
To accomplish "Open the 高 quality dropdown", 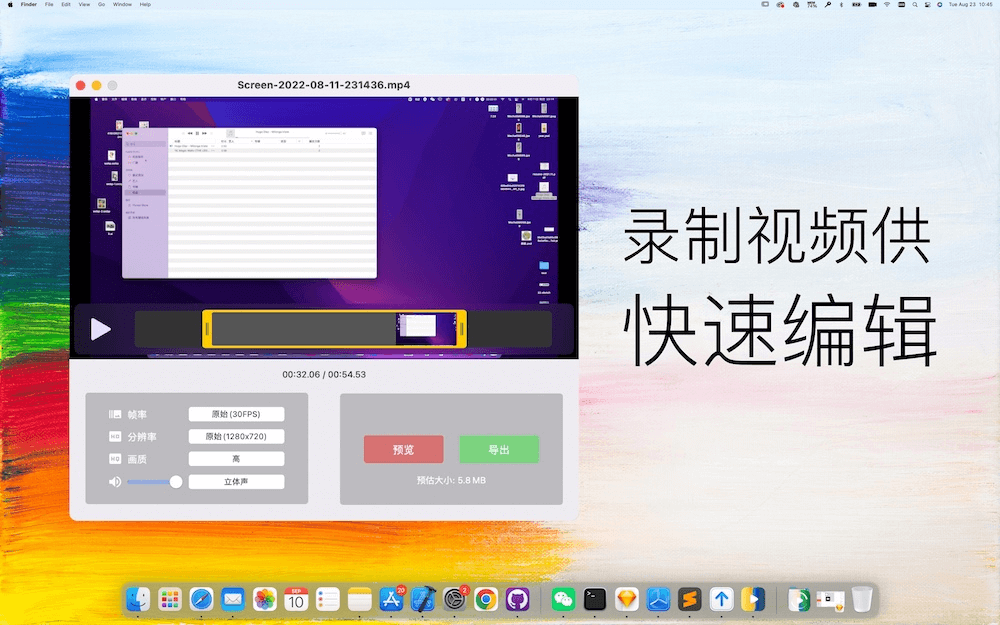I will click(237, 458).
